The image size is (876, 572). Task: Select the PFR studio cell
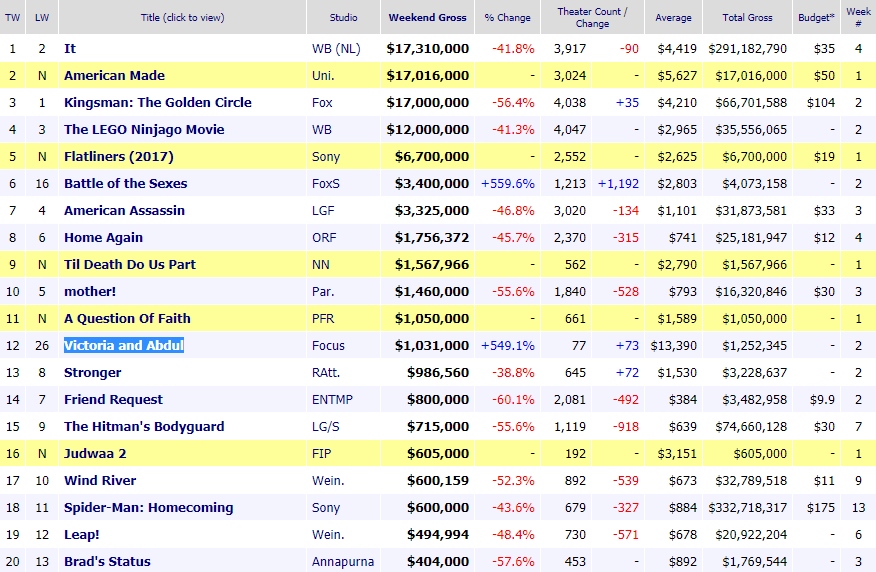[x=323, y=318]
